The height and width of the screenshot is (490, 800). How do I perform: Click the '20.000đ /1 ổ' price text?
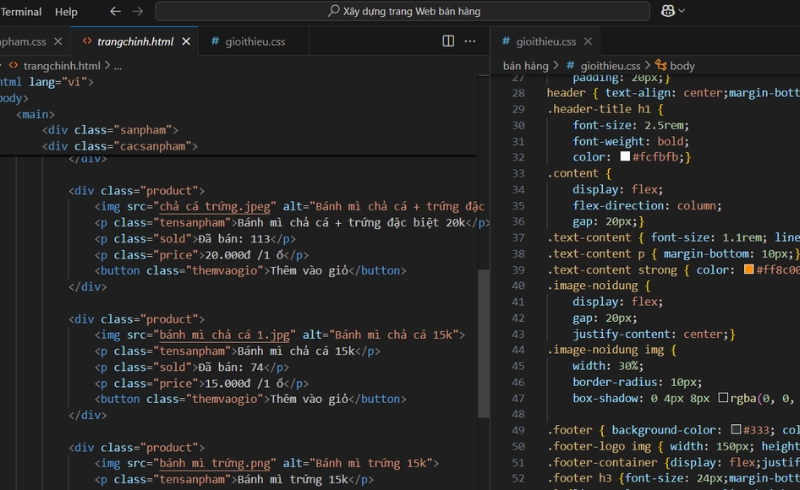pos(244,255)
